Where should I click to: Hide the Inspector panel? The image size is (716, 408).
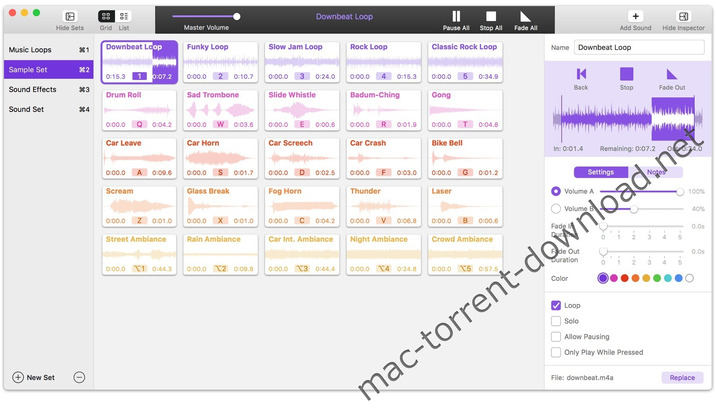tap(683, 16)
